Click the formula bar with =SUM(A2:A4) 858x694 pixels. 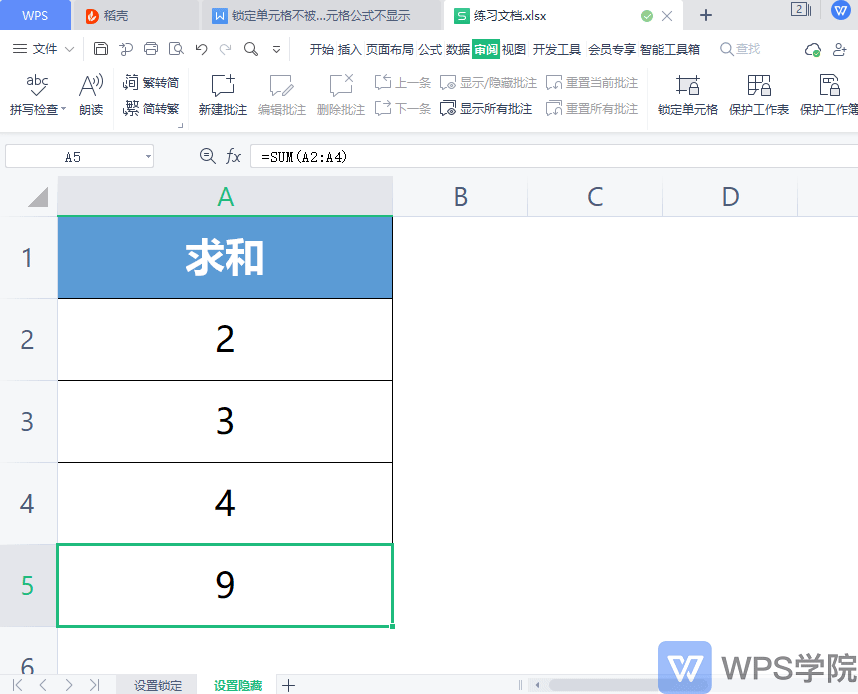(554, 157)
